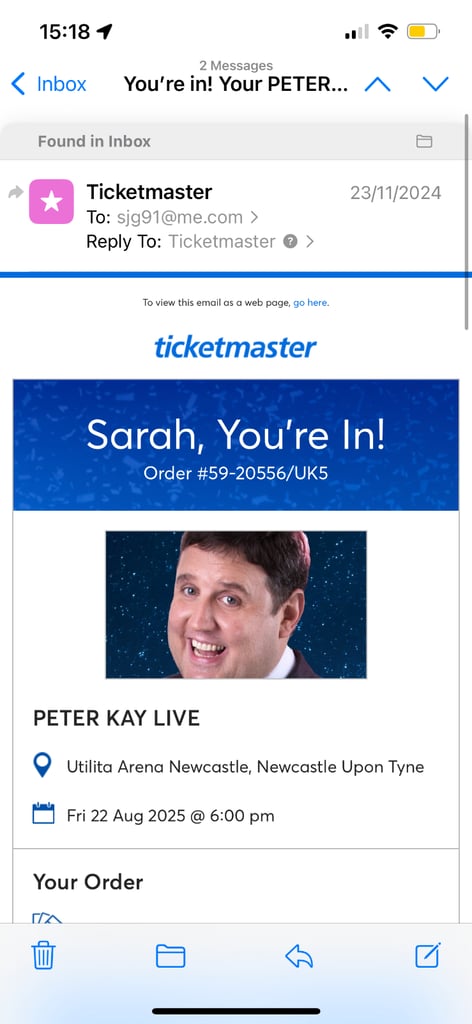Viewport: 472px width, 1024px height.
Task: Tap the 'Sarah, You're In!' banner
Action: [x=236, y=445]
